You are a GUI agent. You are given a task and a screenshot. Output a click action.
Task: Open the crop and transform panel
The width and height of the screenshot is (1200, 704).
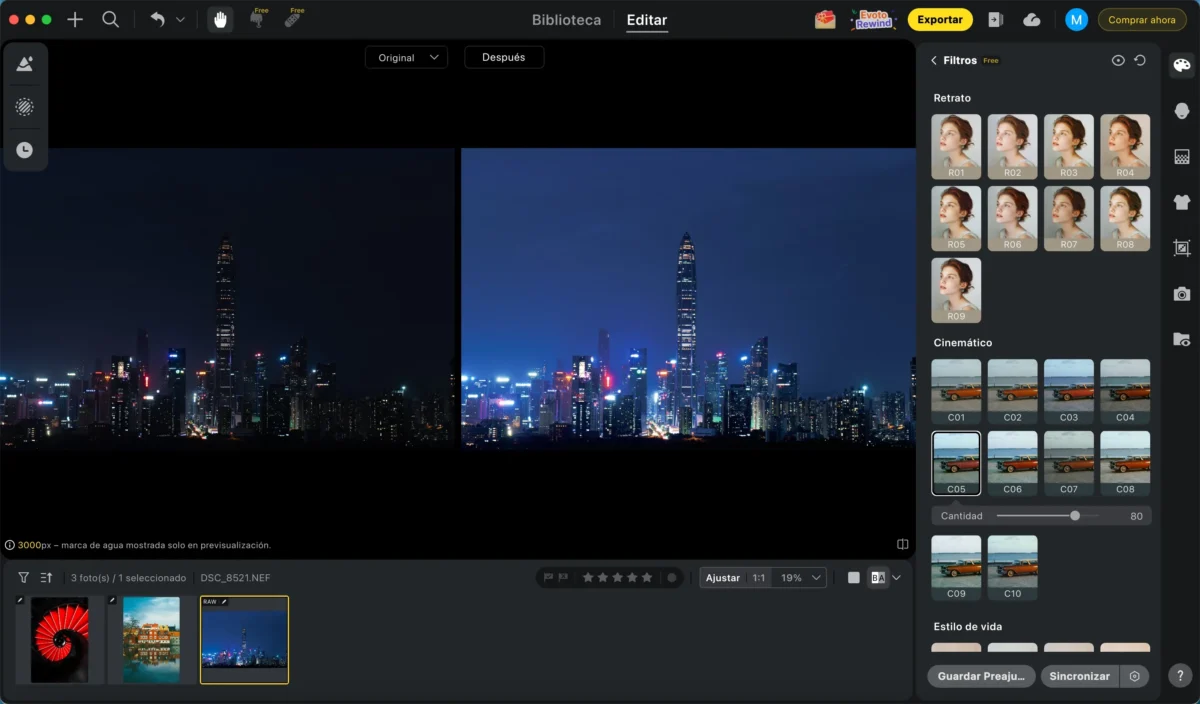(1181, 248)
